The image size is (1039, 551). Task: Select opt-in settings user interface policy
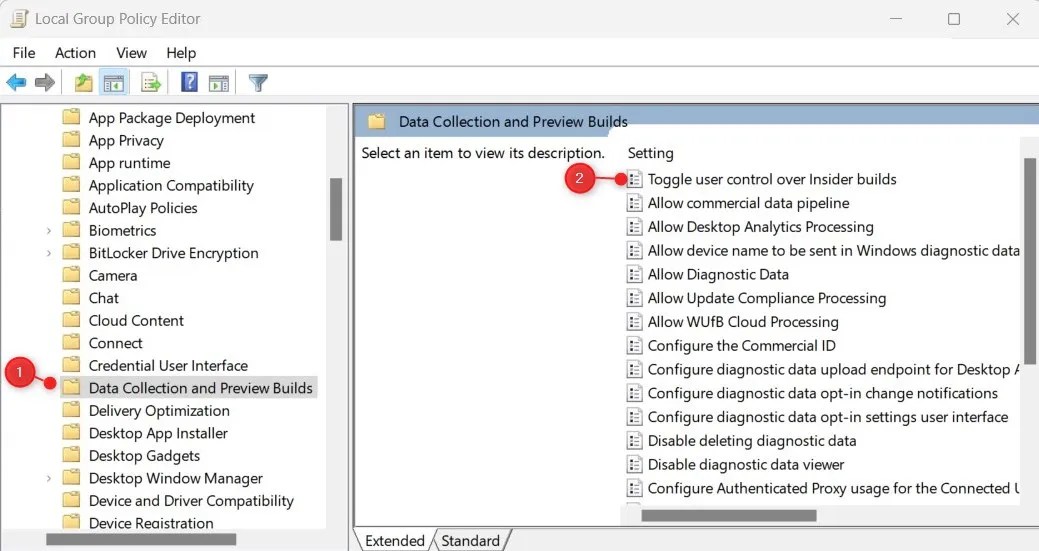(x=828, y=417)
